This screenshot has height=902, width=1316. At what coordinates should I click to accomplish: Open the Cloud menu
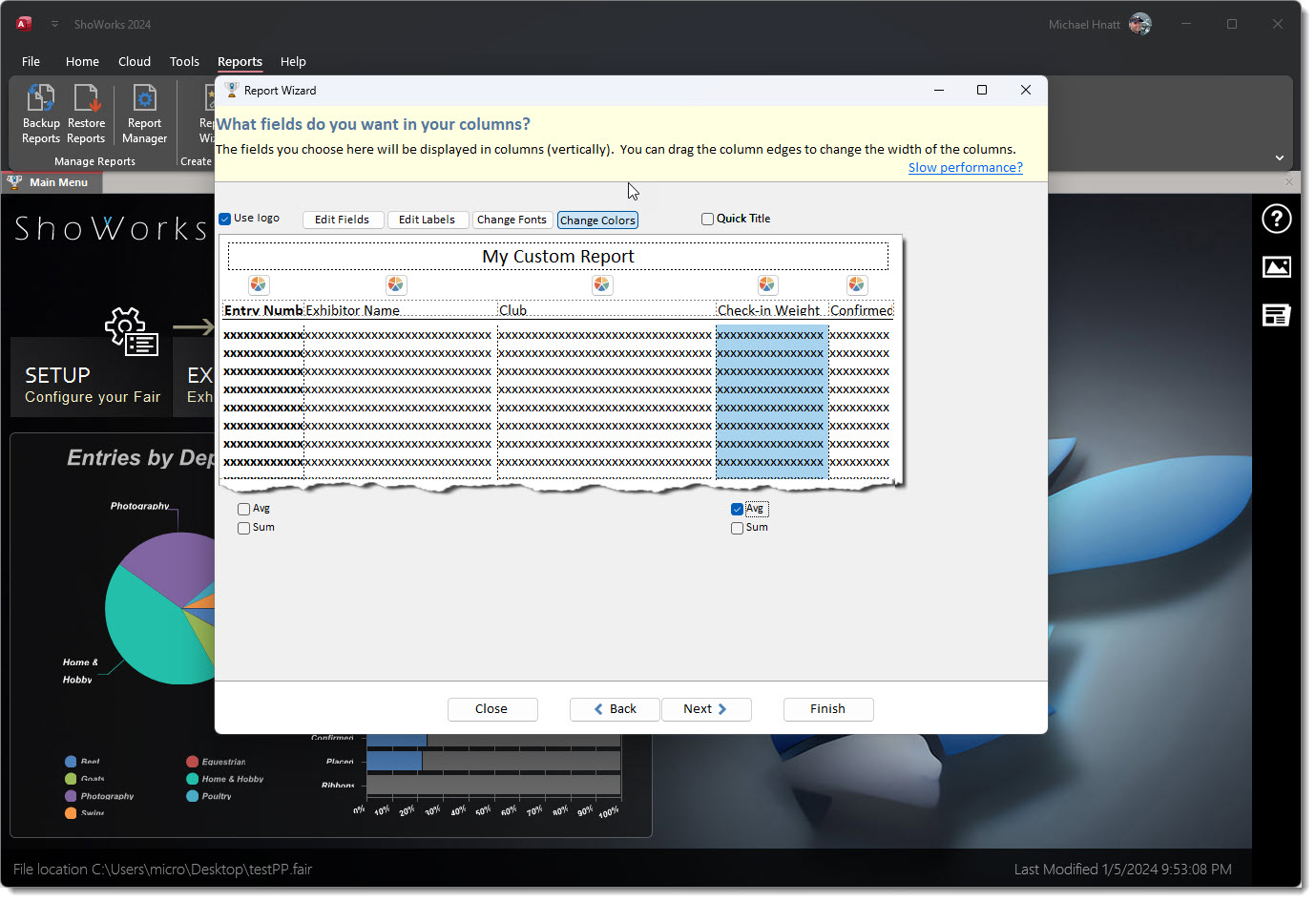point(135,61)
